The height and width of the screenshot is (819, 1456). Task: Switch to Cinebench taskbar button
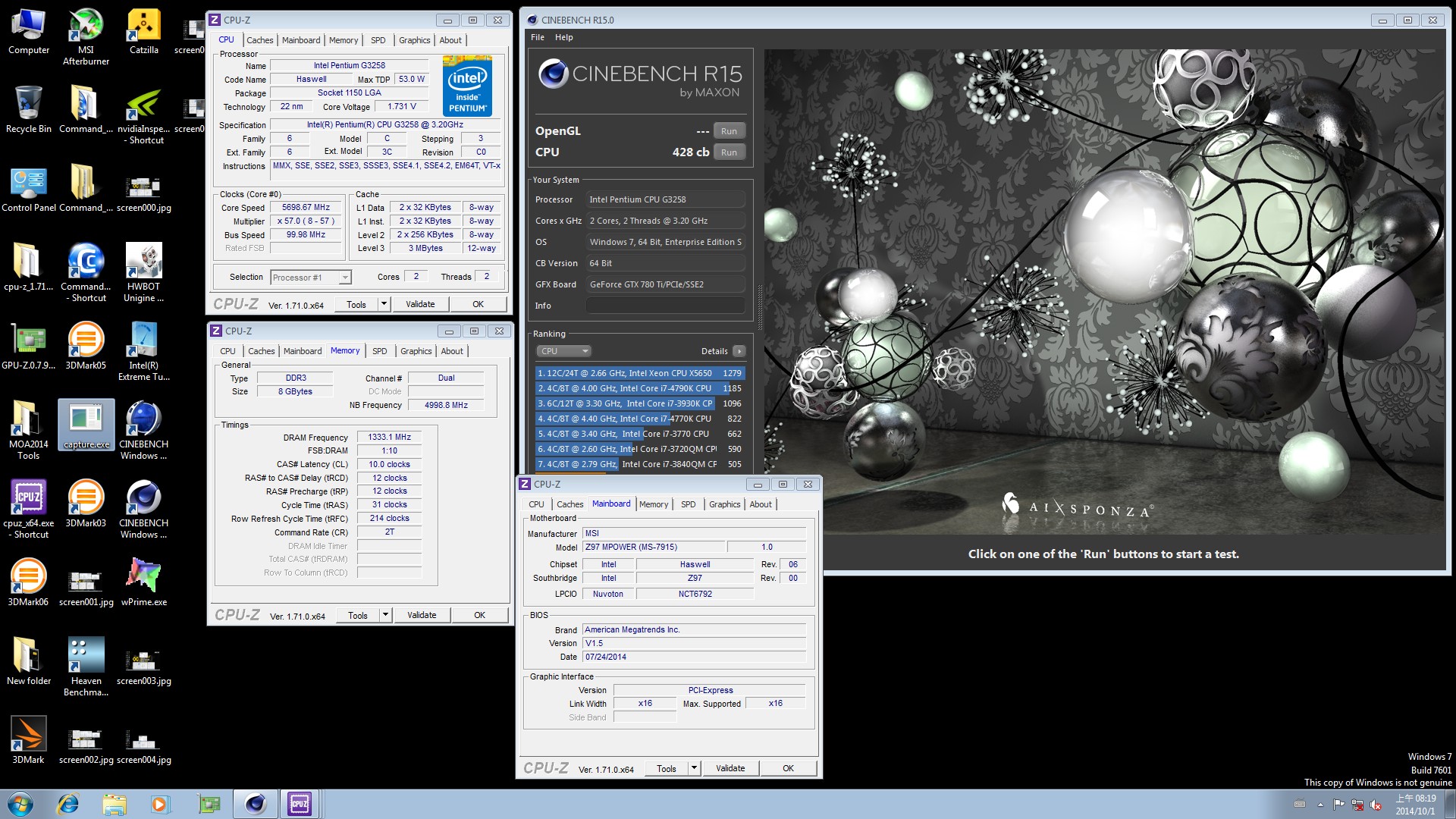255,804
